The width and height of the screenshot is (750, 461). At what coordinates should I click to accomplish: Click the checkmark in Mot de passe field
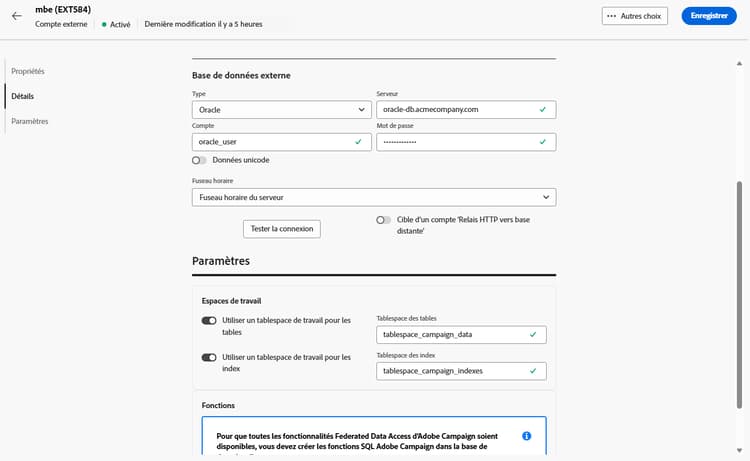click(x=542, y=142)
